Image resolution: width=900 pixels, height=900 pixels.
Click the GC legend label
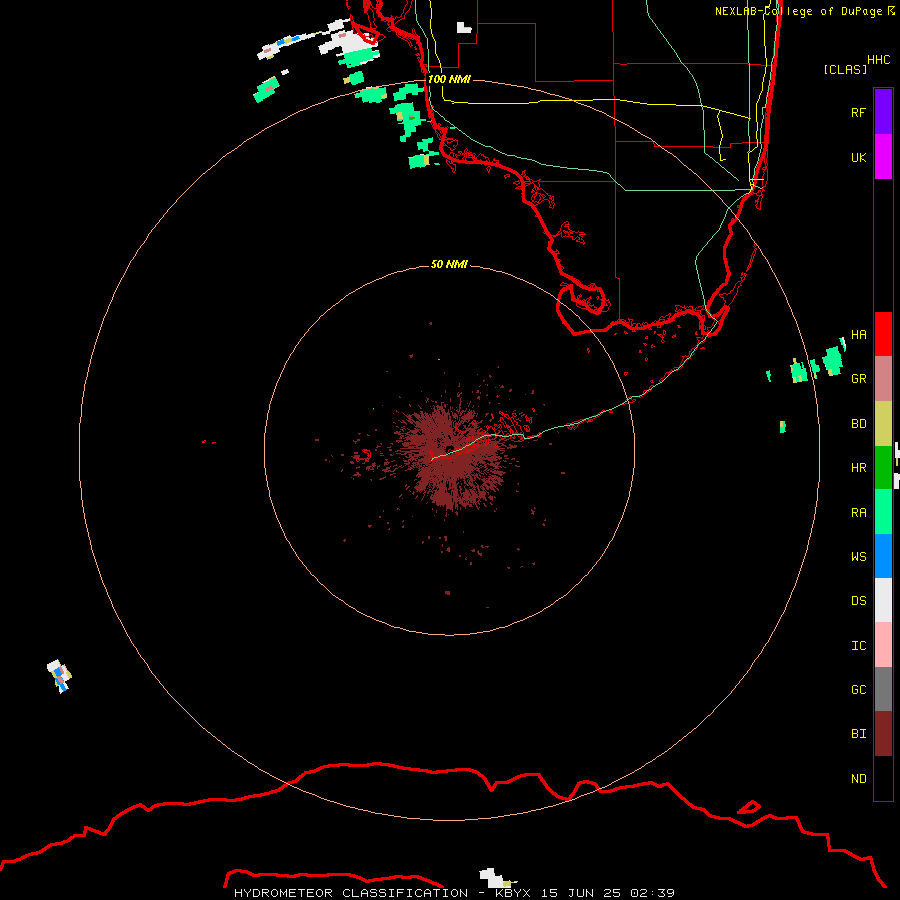coord(858,690)
